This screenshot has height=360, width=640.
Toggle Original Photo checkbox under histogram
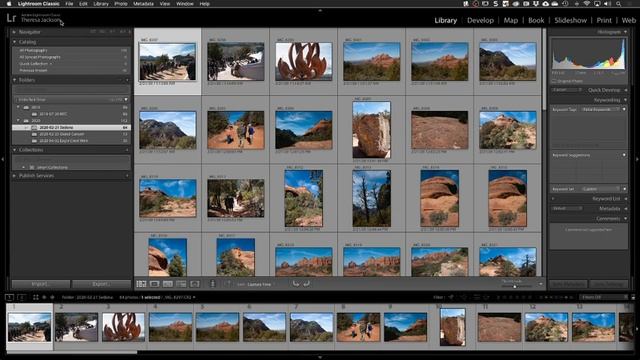click(554, 81)
